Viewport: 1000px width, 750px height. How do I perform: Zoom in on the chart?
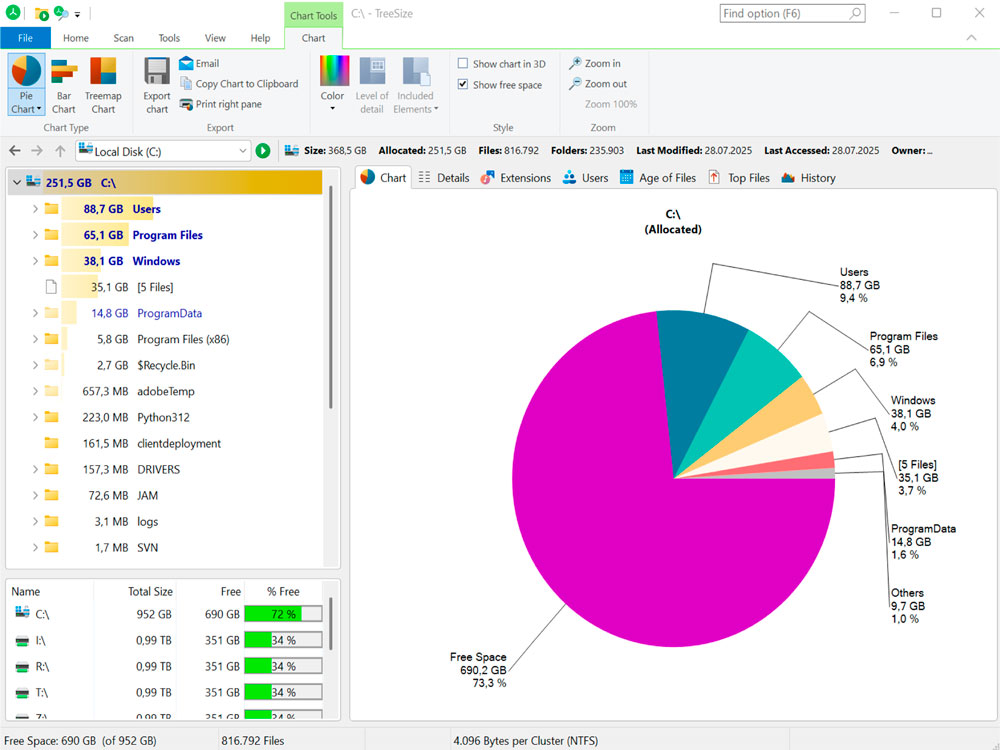594,63
